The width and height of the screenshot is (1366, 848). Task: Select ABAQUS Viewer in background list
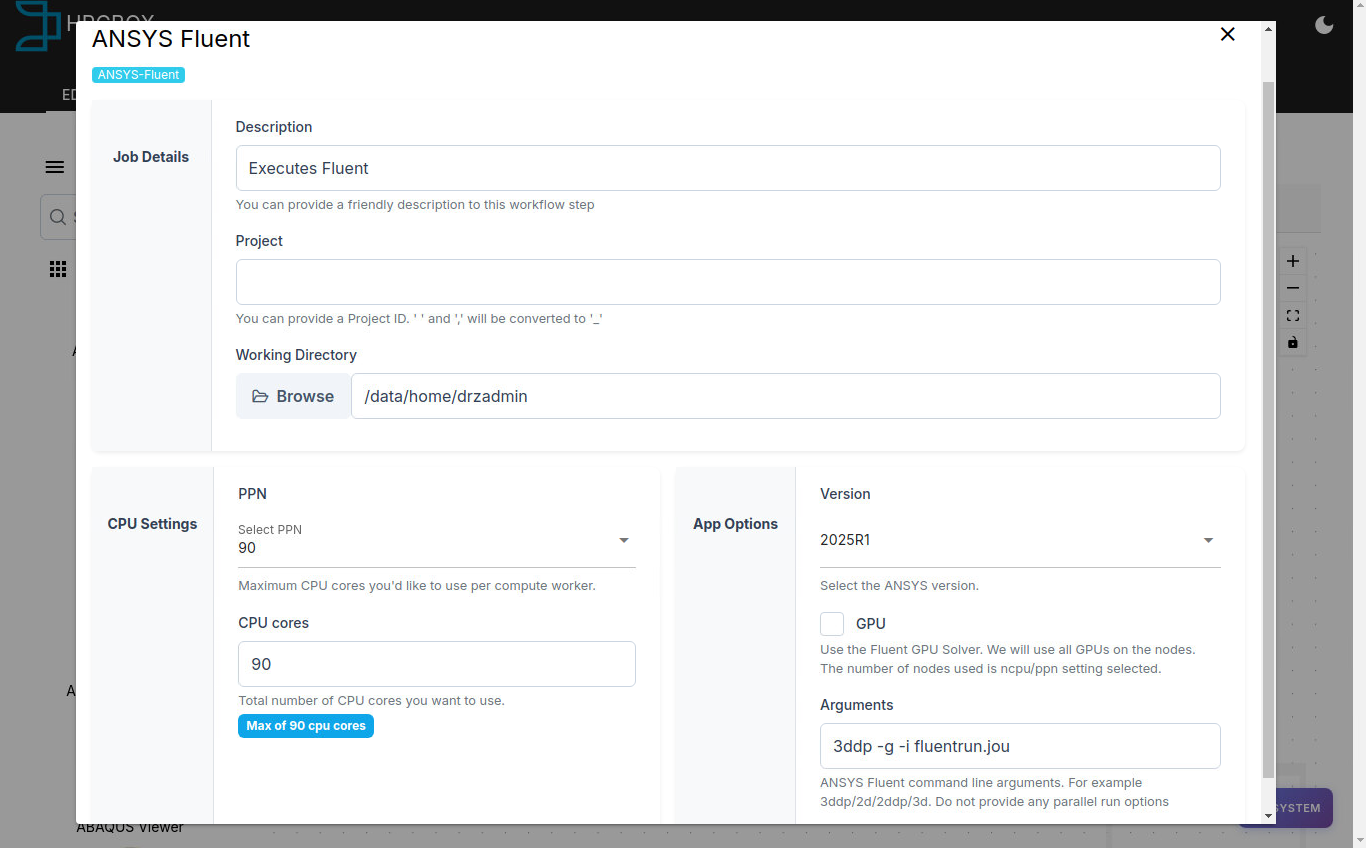tap(130, 827)
